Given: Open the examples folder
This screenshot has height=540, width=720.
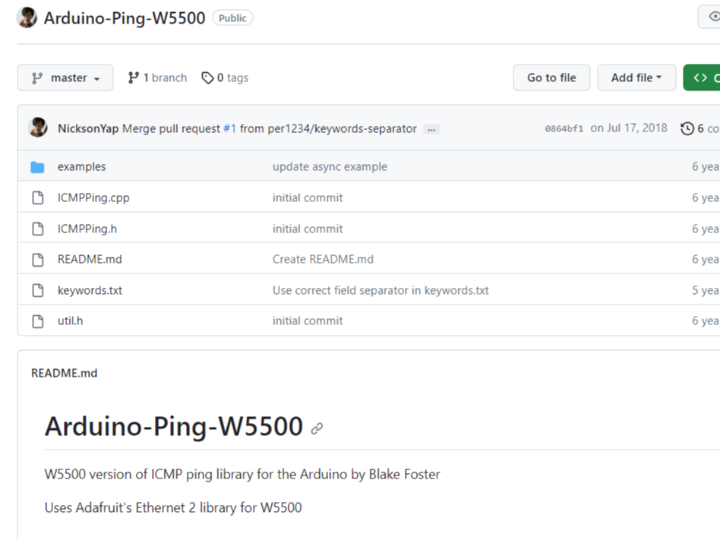Looking at the screenshot, I should click(x=82, y=167).
